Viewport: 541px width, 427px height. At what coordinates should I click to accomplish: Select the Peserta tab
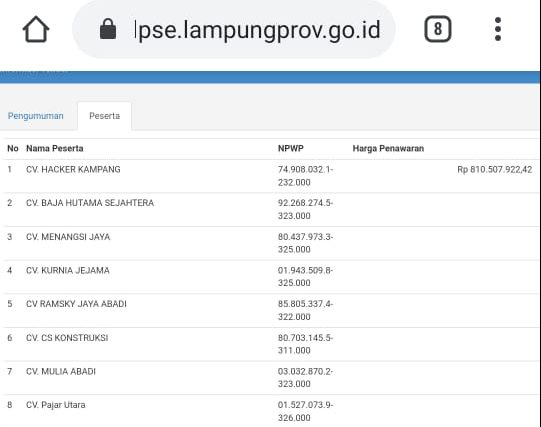[x=105, y=116]
